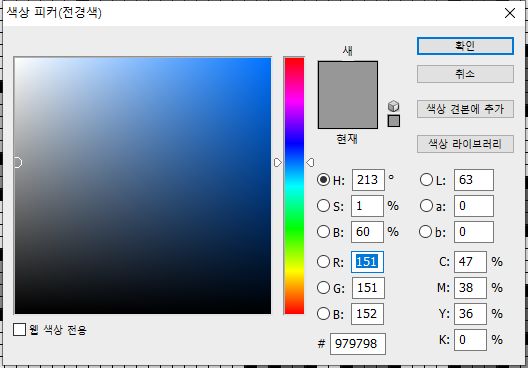Select the R red radio button
The image size is (528, 368).
(x=323, y=262)
